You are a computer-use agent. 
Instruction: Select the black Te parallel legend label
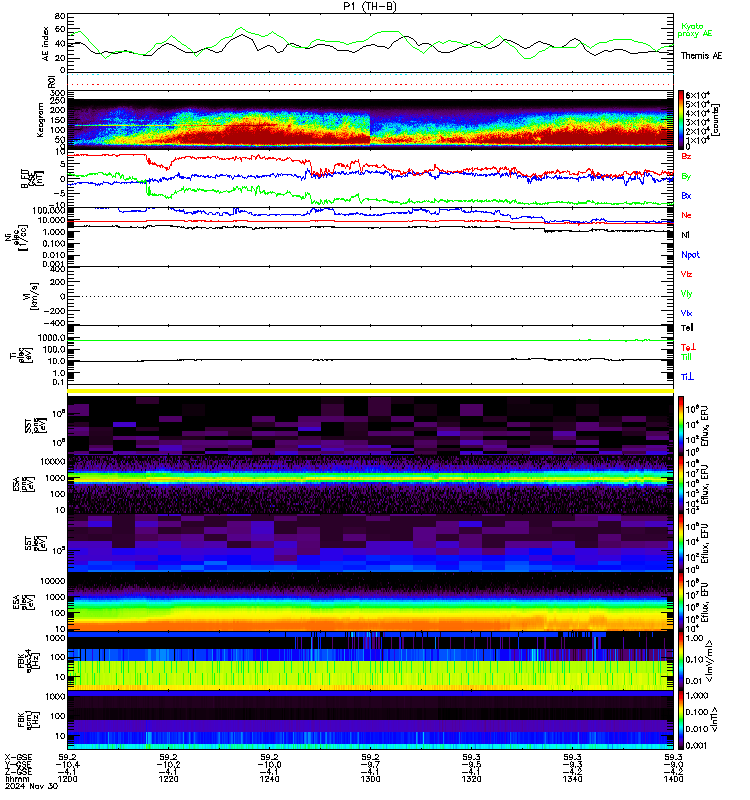tap(687, 328)
